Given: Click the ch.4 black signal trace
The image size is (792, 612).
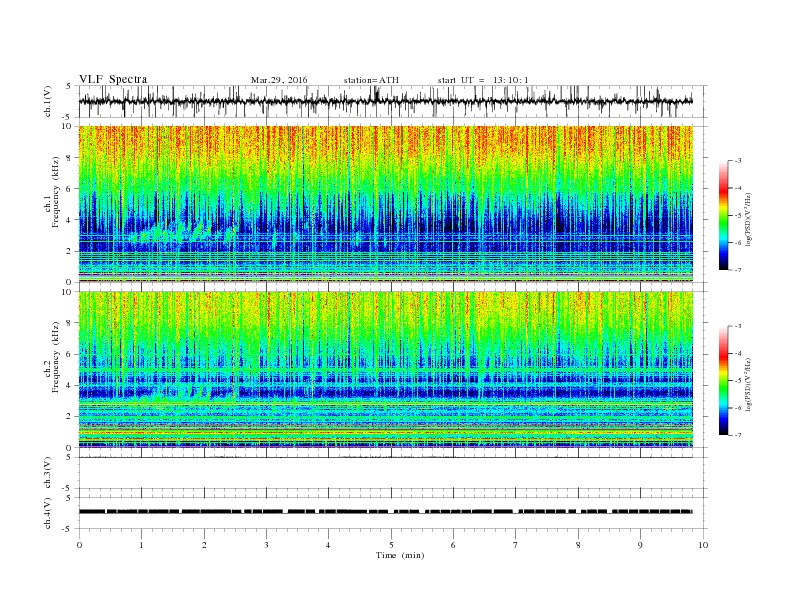Looking at the screenshot, I should pos(386,512).
